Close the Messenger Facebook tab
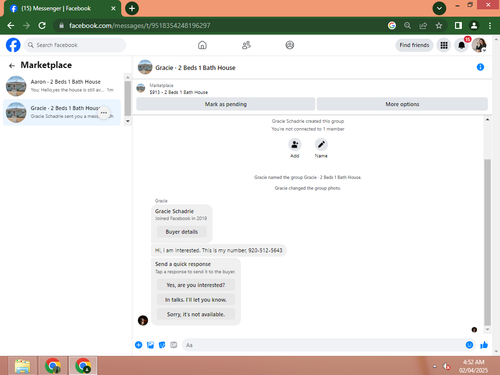The height and width of the screenshot is (375, 500). 113,8
